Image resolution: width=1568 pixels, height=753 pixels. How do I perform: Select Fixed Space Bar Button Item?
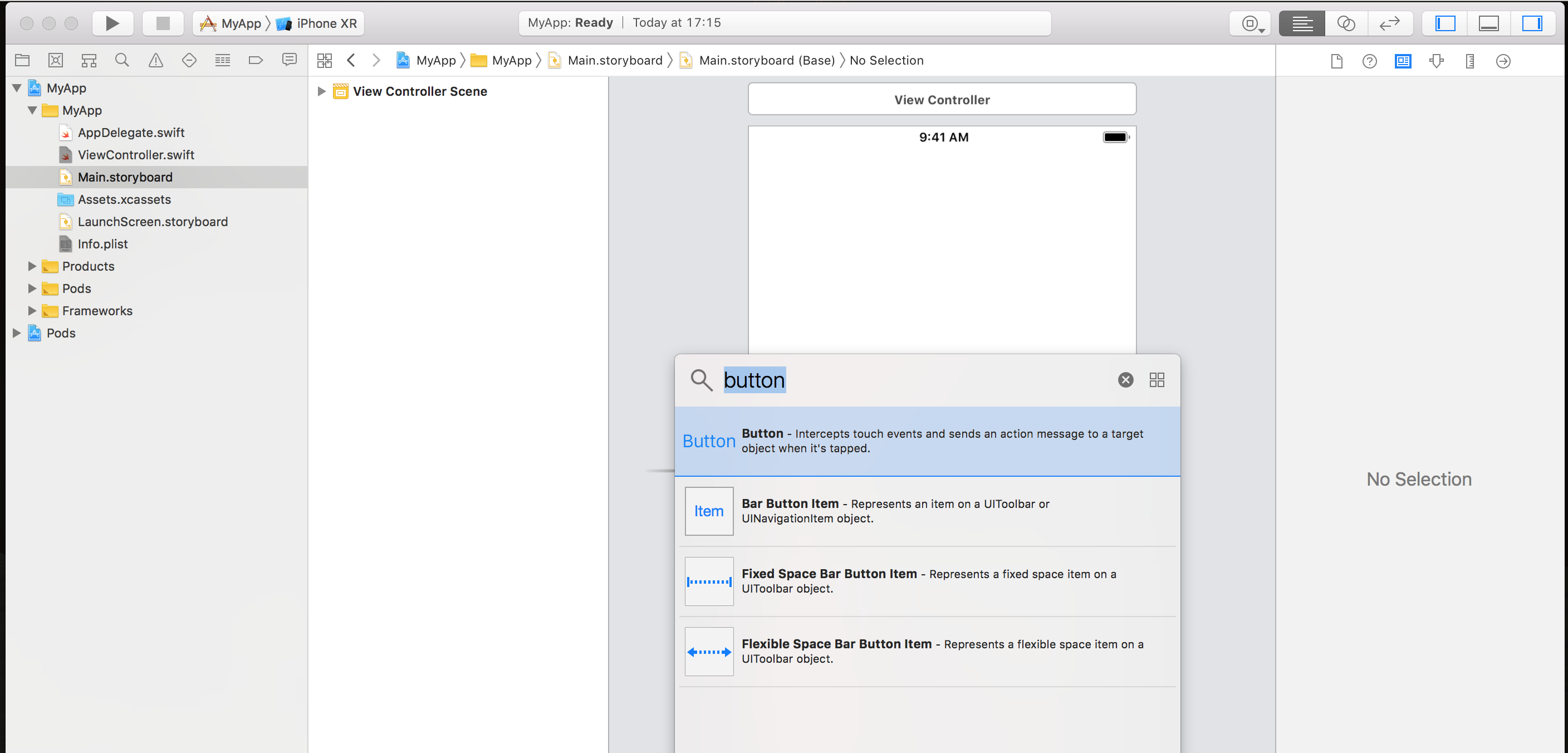(927, 581)
